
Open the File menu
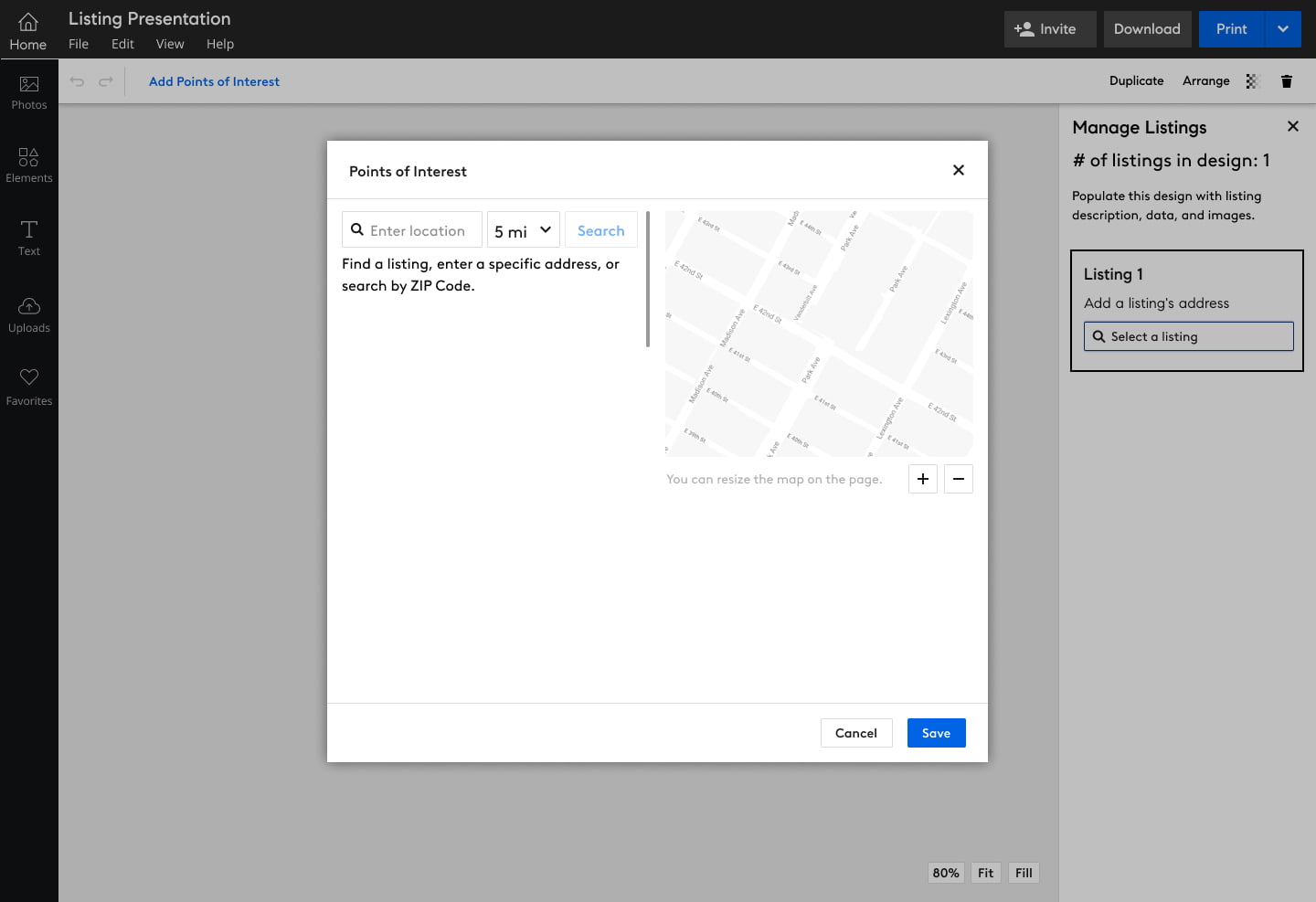pos(79,44)
